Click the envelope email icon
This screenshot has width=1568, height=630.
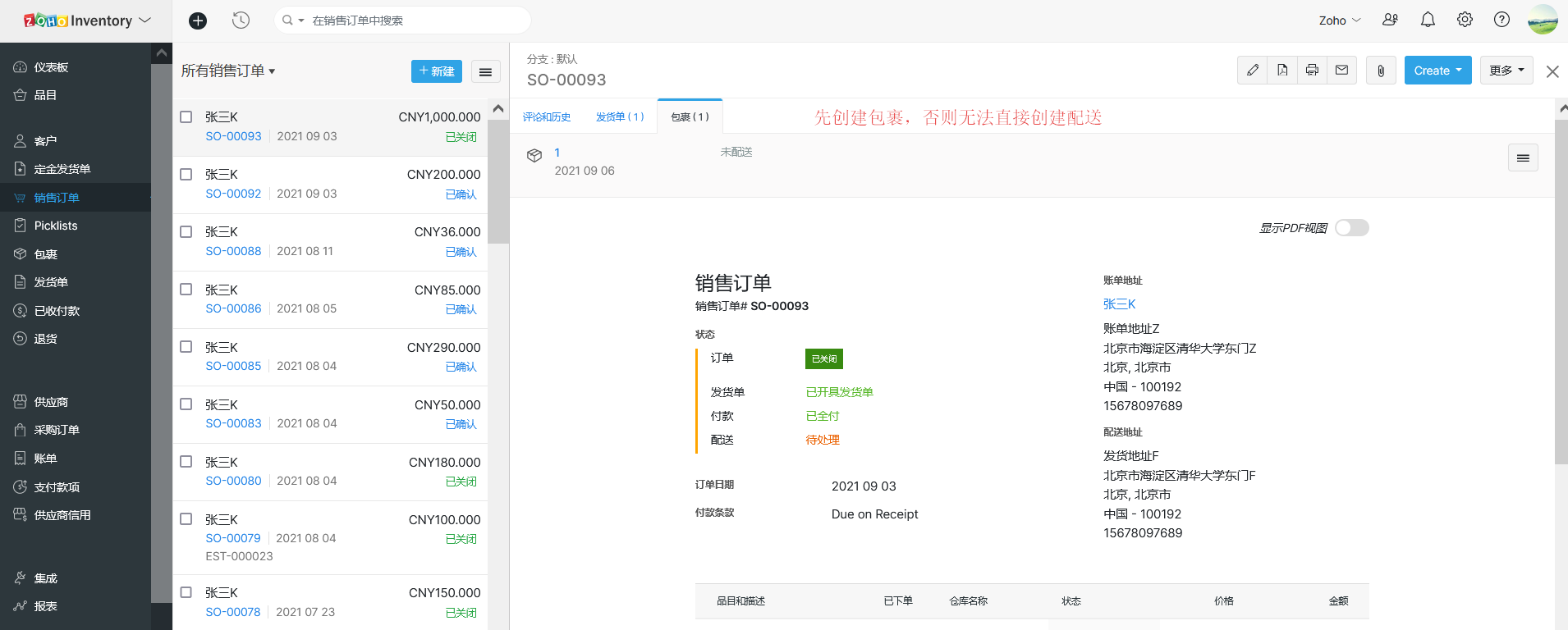click(x=1341, y=71)
